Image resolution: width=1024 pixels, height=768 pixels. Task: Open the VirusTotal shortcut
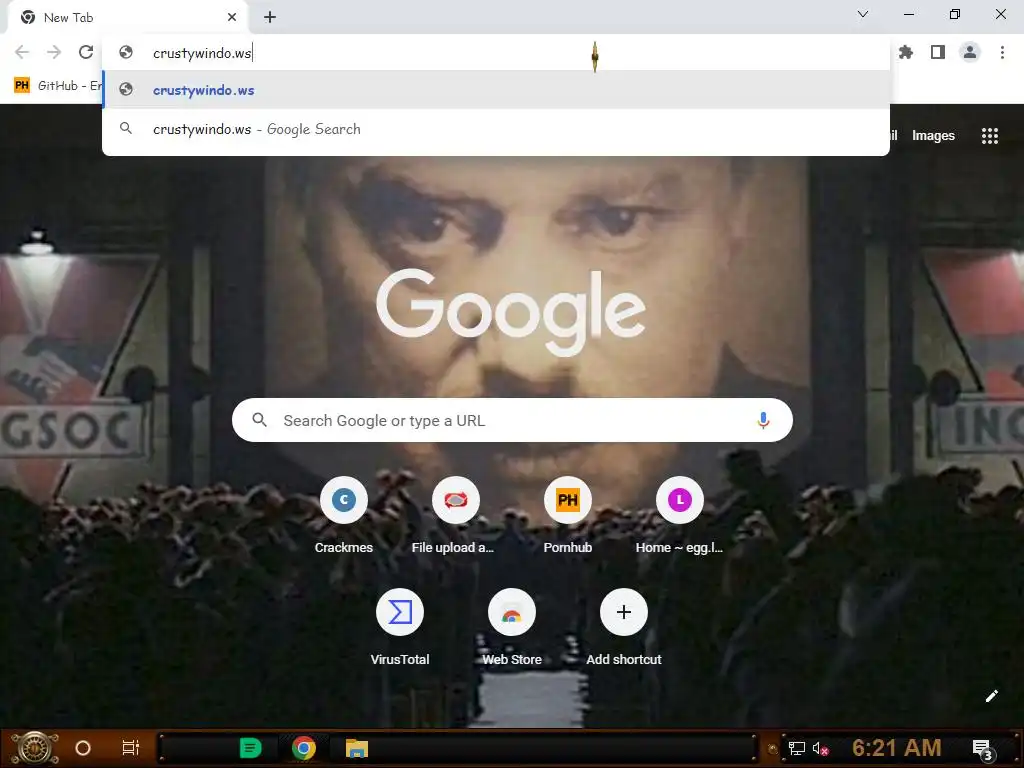[400, 628]
